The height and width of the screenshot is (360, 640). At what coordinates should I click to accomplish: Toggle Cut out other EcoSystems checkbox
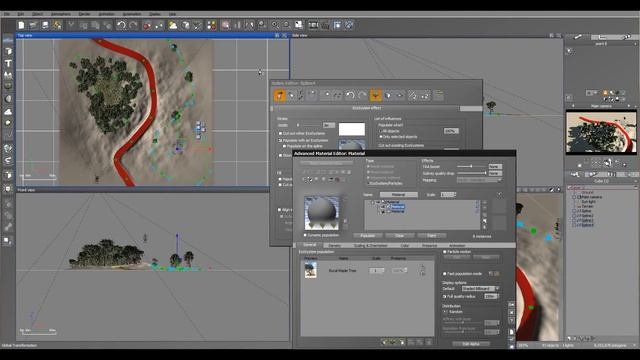(280, 133)
